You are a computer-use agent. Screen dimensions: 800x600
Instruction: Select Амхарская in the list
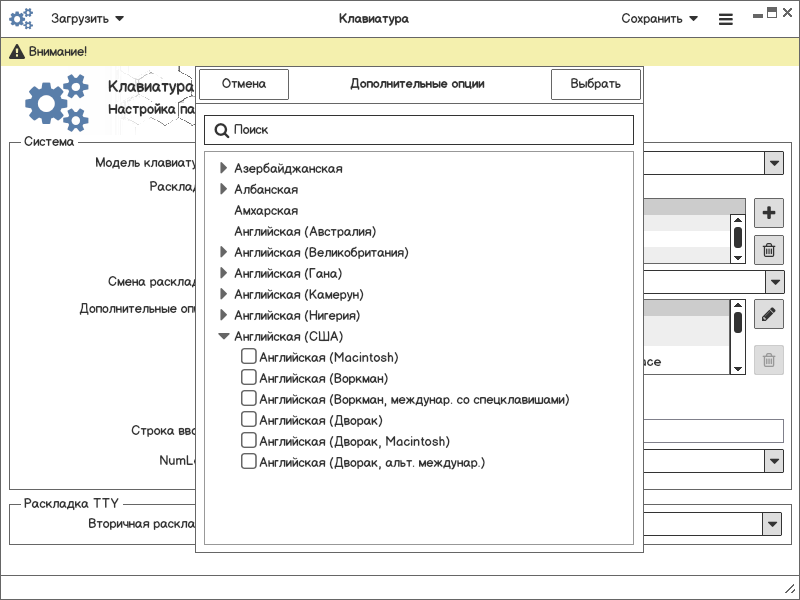click(x=266, y=210)
